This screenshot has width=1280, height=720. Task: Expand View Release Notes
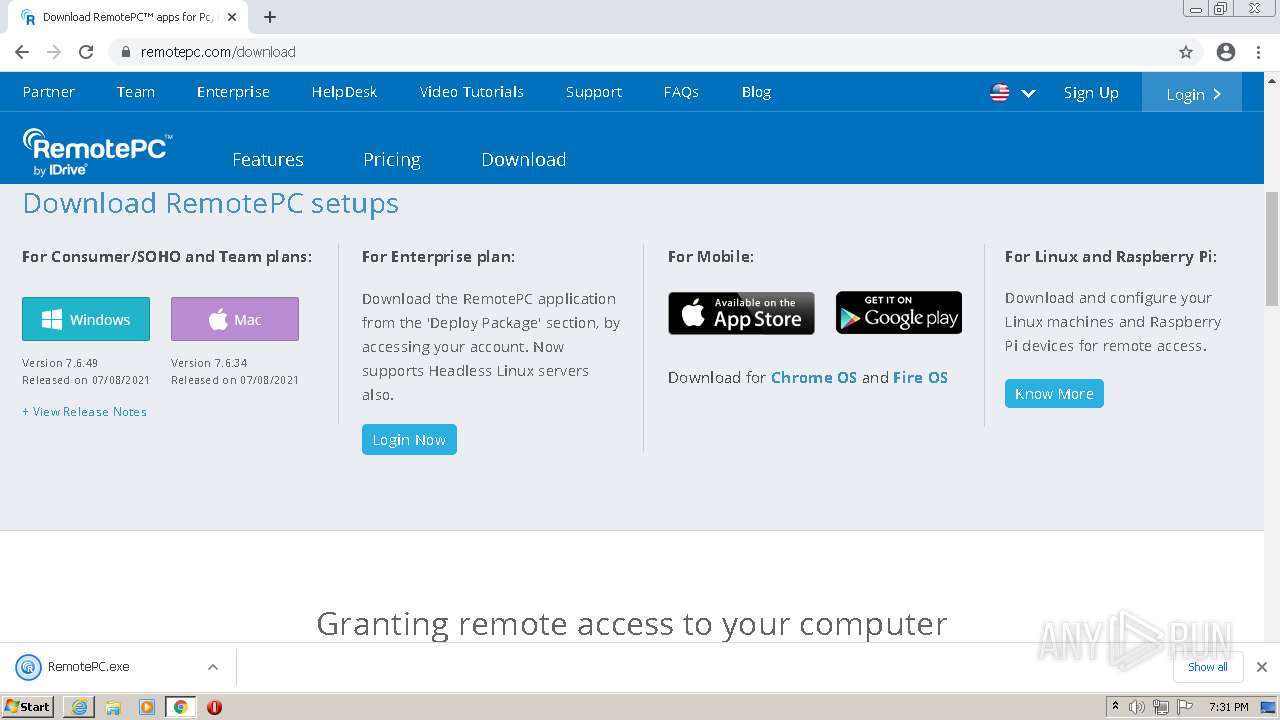(85, 412)
